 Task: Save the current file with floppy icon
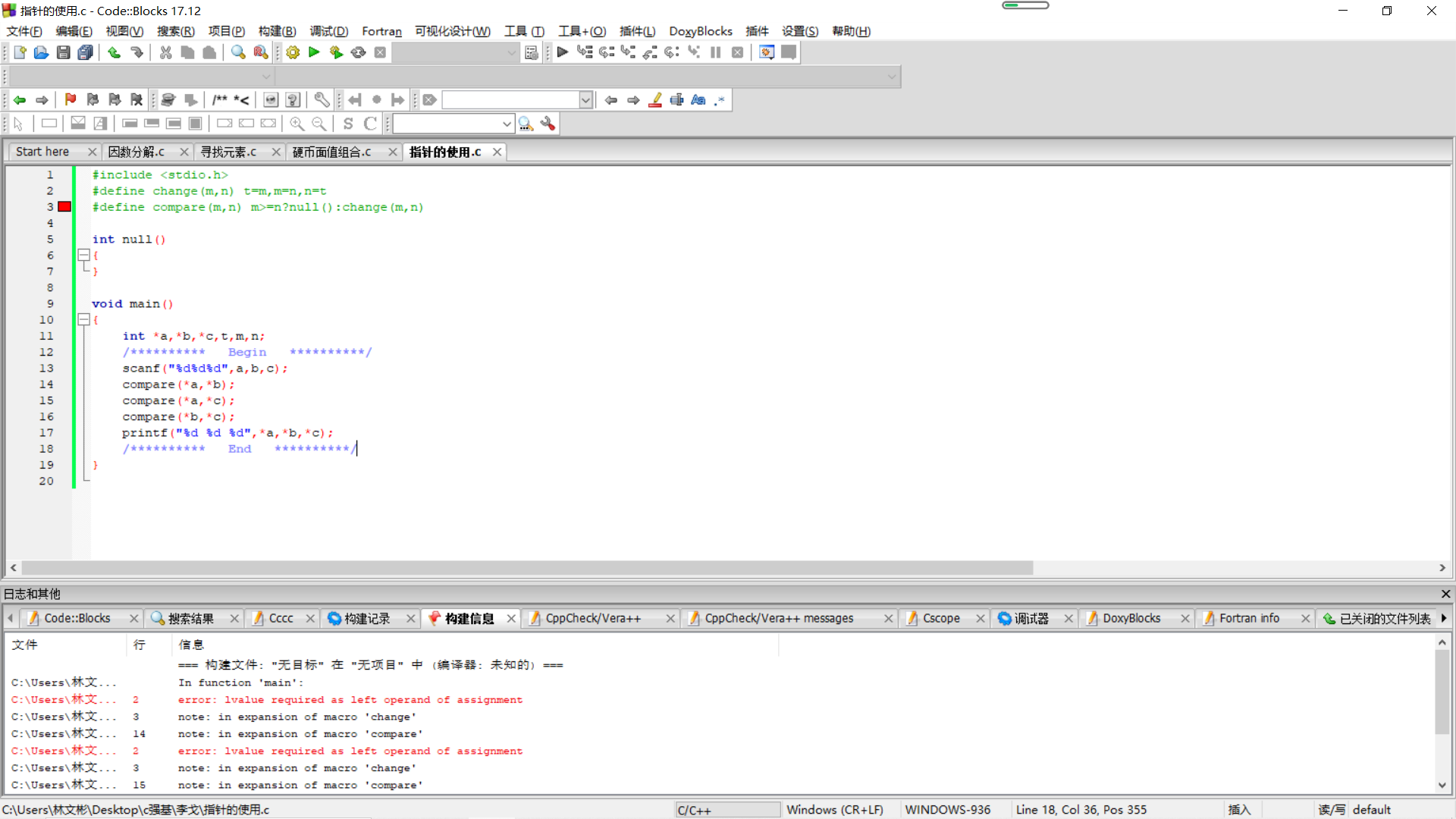[x=64, y=52]
